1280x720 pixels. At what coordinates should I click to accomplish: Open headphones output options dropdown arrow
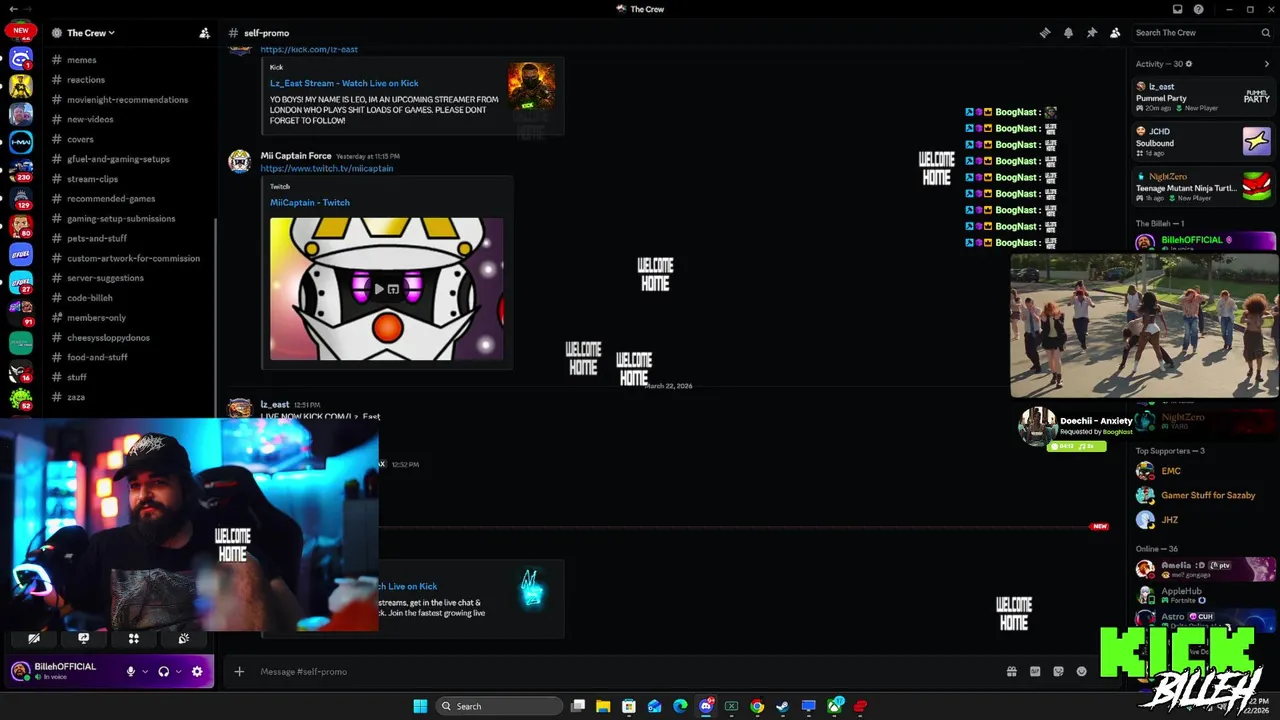(x=179, y=672)
